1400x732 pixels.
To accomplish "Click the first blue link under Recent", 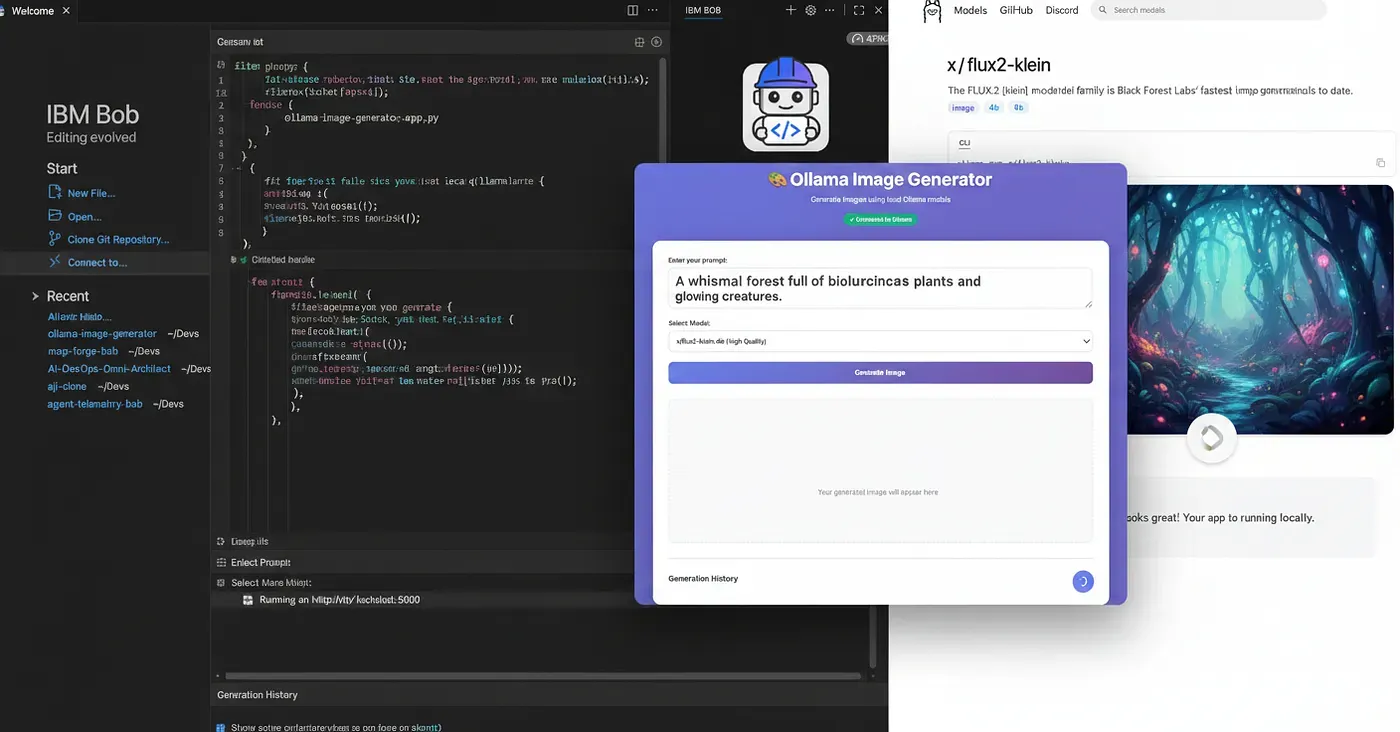I will [80, 316].
